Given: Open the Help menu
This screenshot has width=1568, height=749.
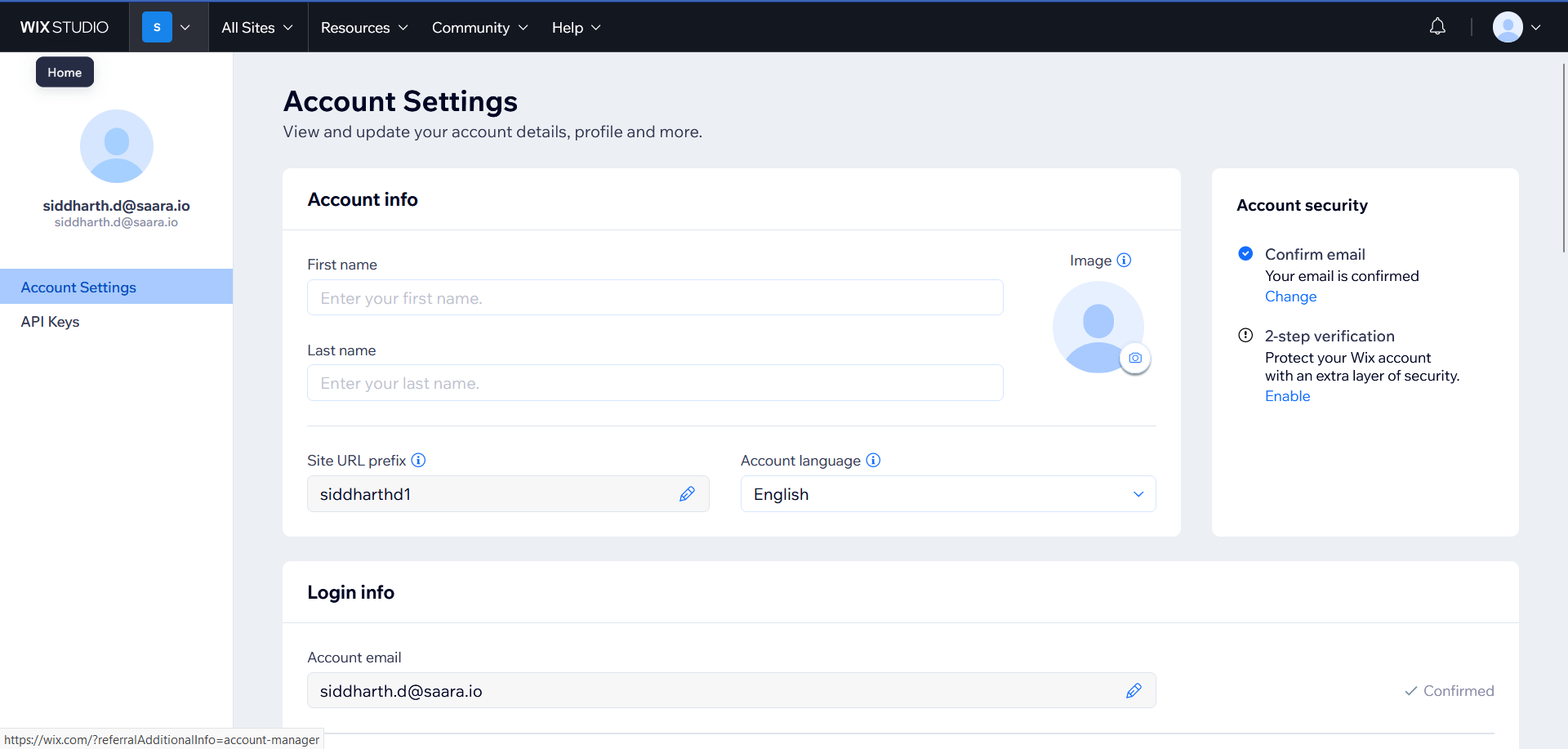Looking at the screenshot, I should (576, 27).
